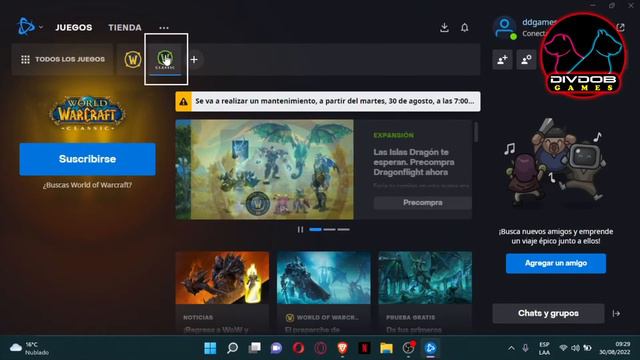The height and width of the screenshot is (360, 640).
Task: Open taskbar Search
Action: click(x=233, y=348)
